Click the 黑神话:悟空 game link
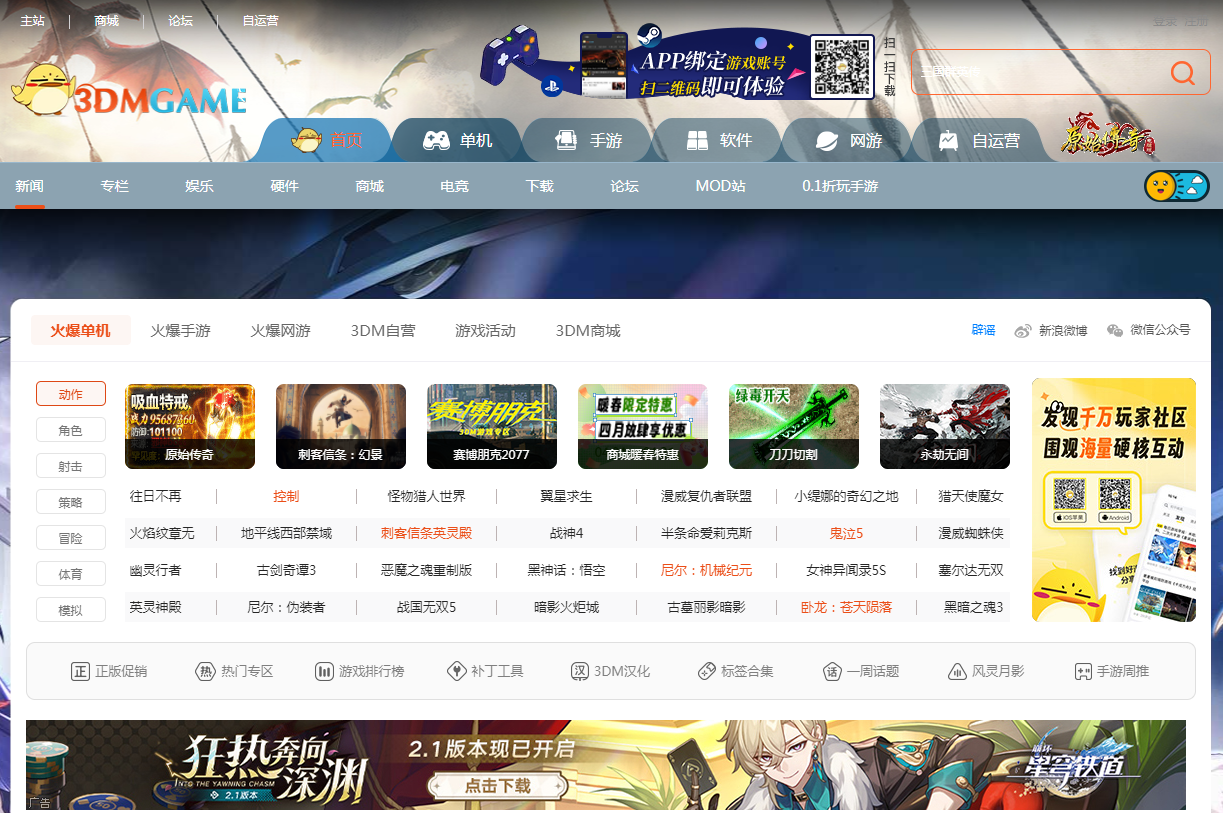This screenshot has width=1223, height=813. point(566,570)
